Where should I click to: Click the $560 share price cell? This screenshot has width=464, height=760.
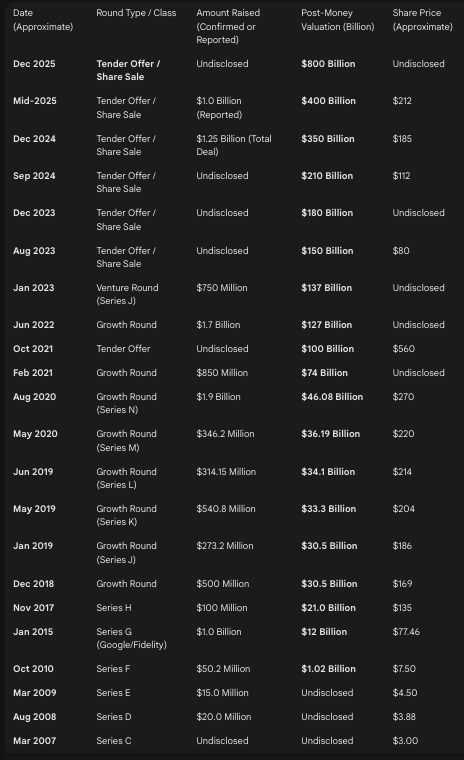[x=403, y=349]
